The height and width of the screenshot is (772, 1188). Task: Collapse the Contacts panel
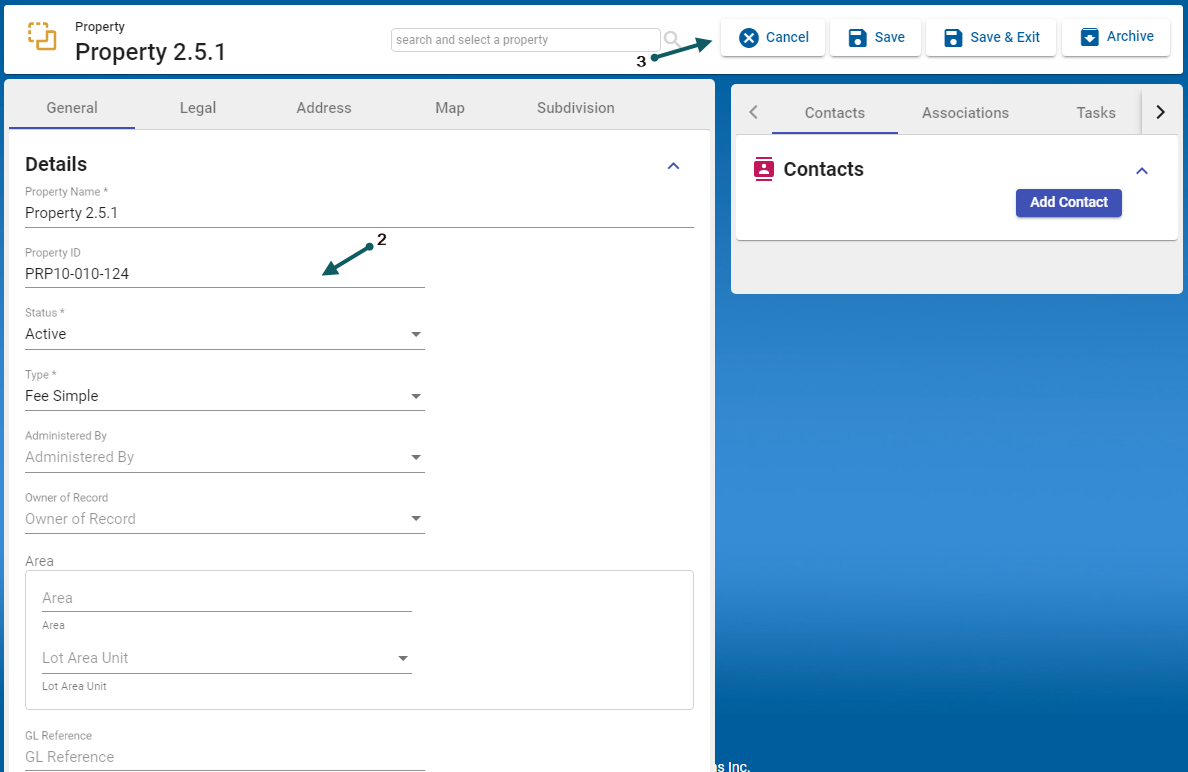point(1142,171)
